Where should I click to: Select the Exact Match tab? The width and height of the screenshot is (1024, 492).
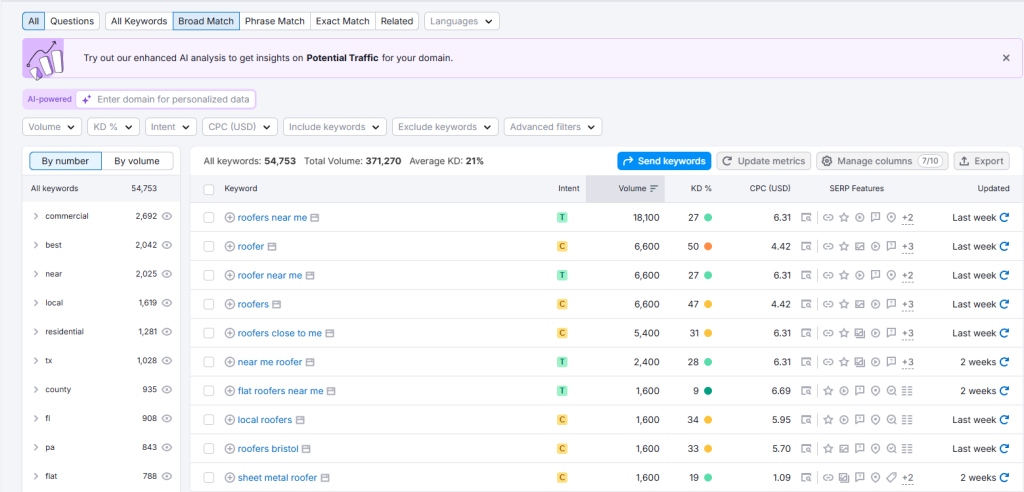point(343,21)
